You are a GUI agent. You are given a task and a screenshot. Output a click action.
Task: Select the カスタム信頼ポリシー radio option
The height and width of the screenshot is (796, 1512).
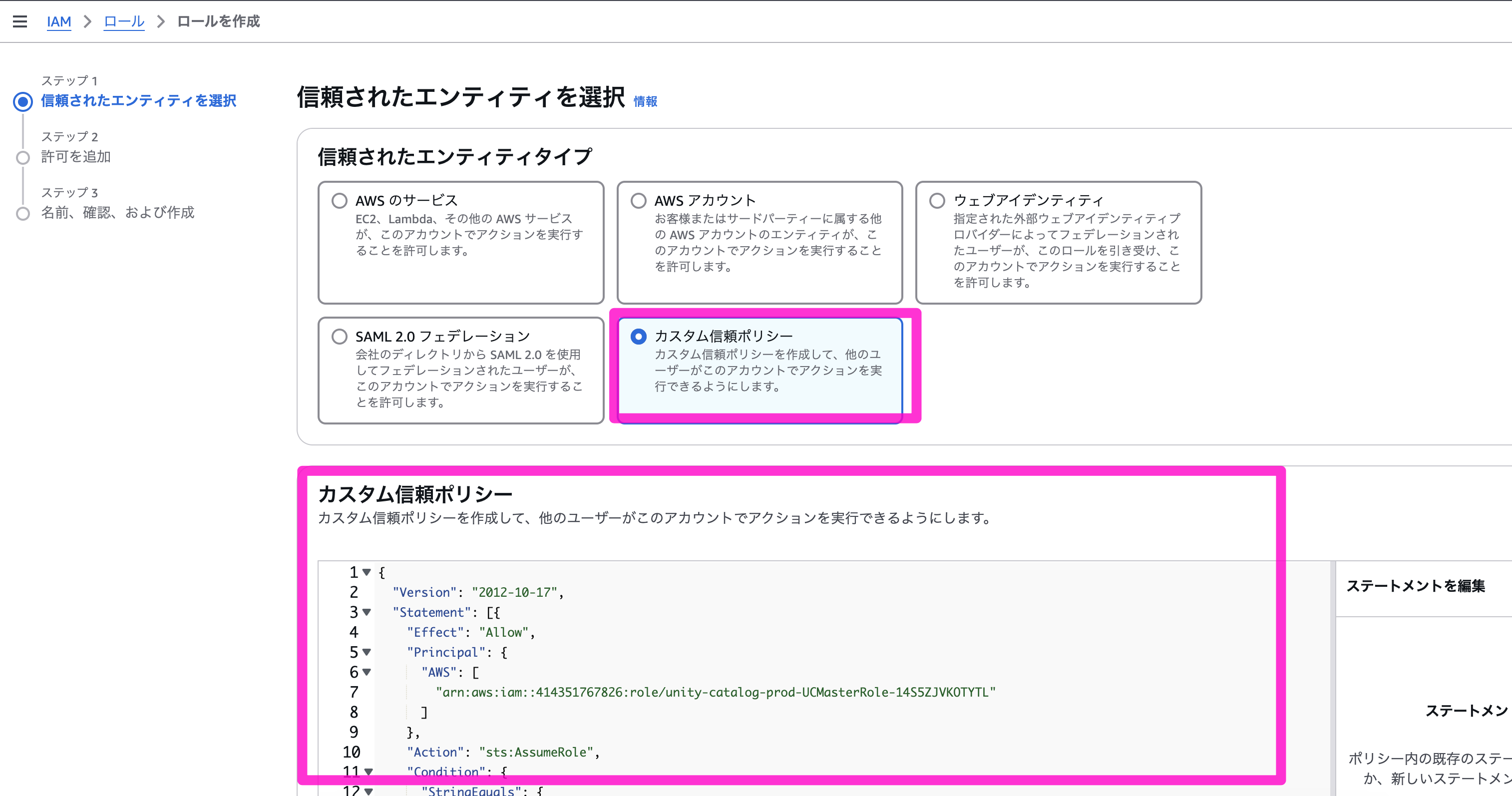coord(638,337)
